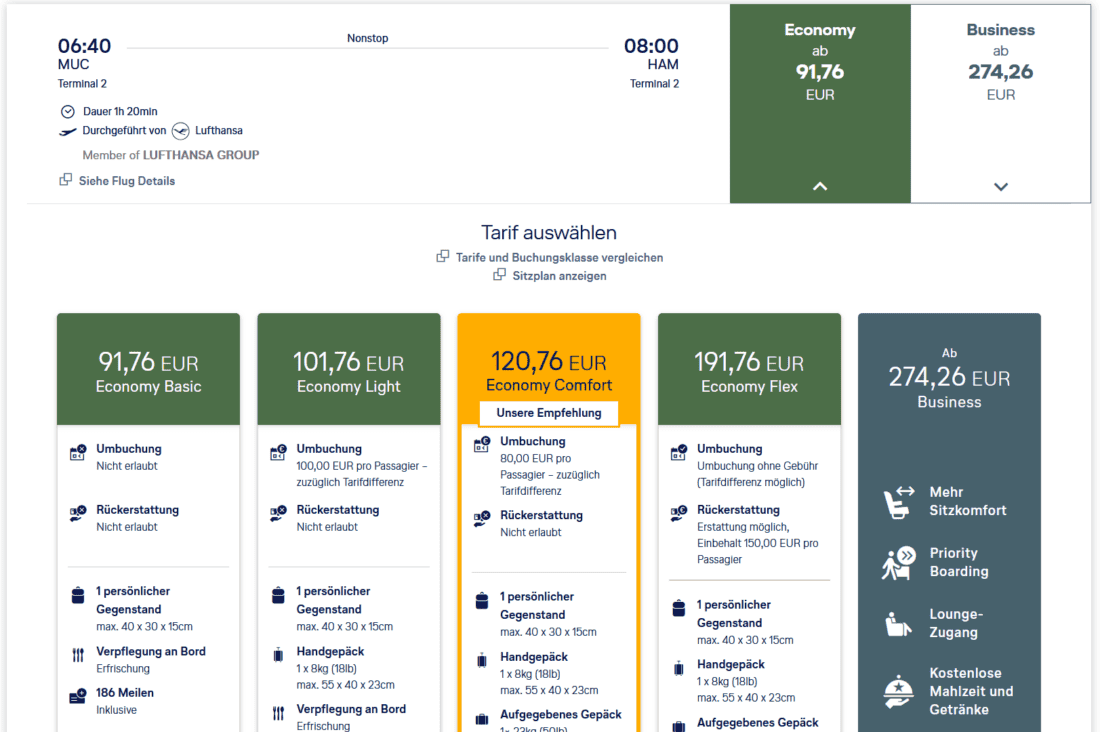Screen dimensions: 1100x732
Task: Click the duration clock icon
Action: pyautogui.click(x=67, y=112)
